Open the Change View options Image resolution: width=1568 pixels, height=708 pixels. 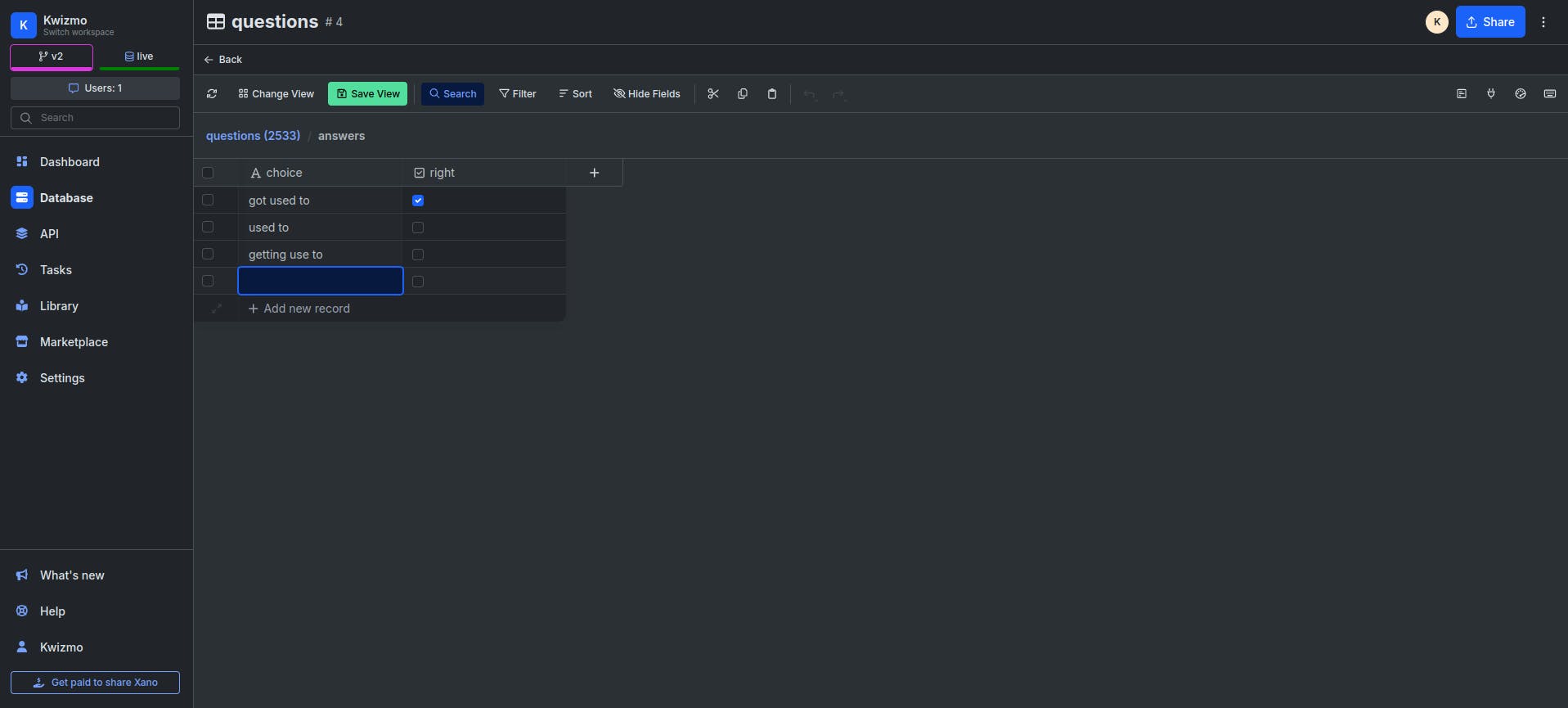tap(276, 94)
